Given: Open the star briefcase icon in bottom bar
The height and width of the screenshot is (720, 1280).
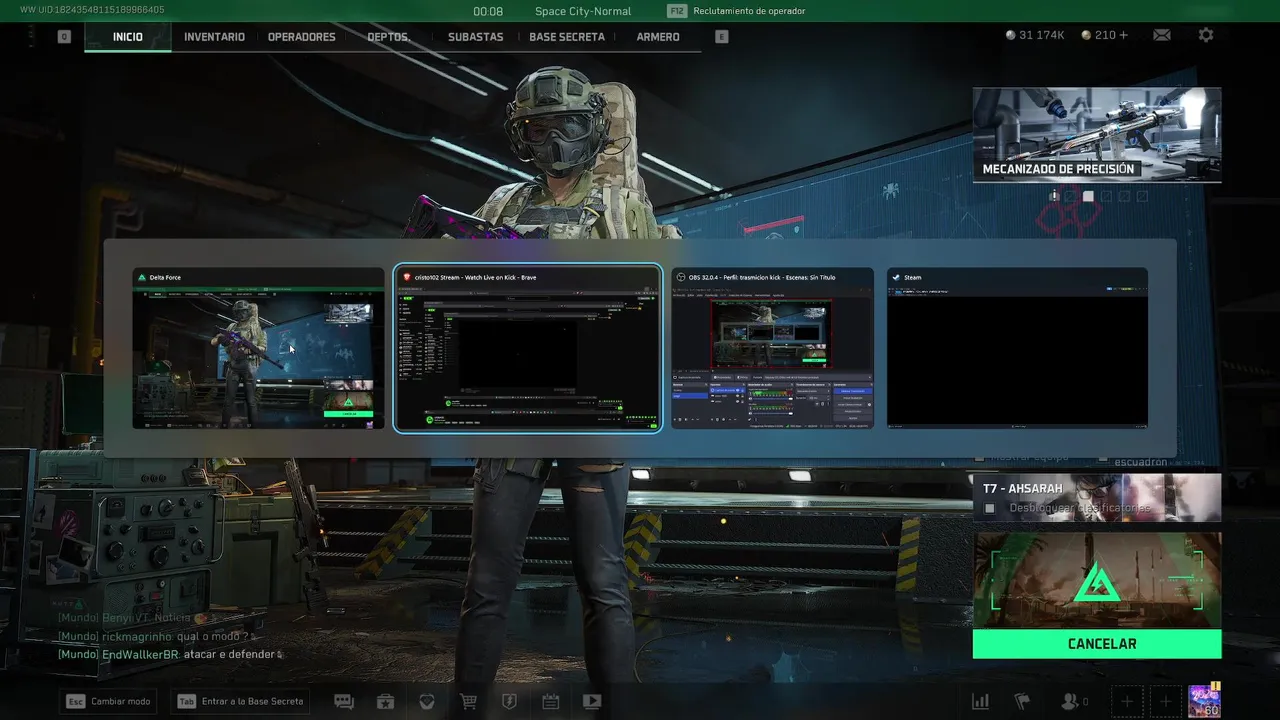Looking at the screenshot, I should [x=386, y=702].
